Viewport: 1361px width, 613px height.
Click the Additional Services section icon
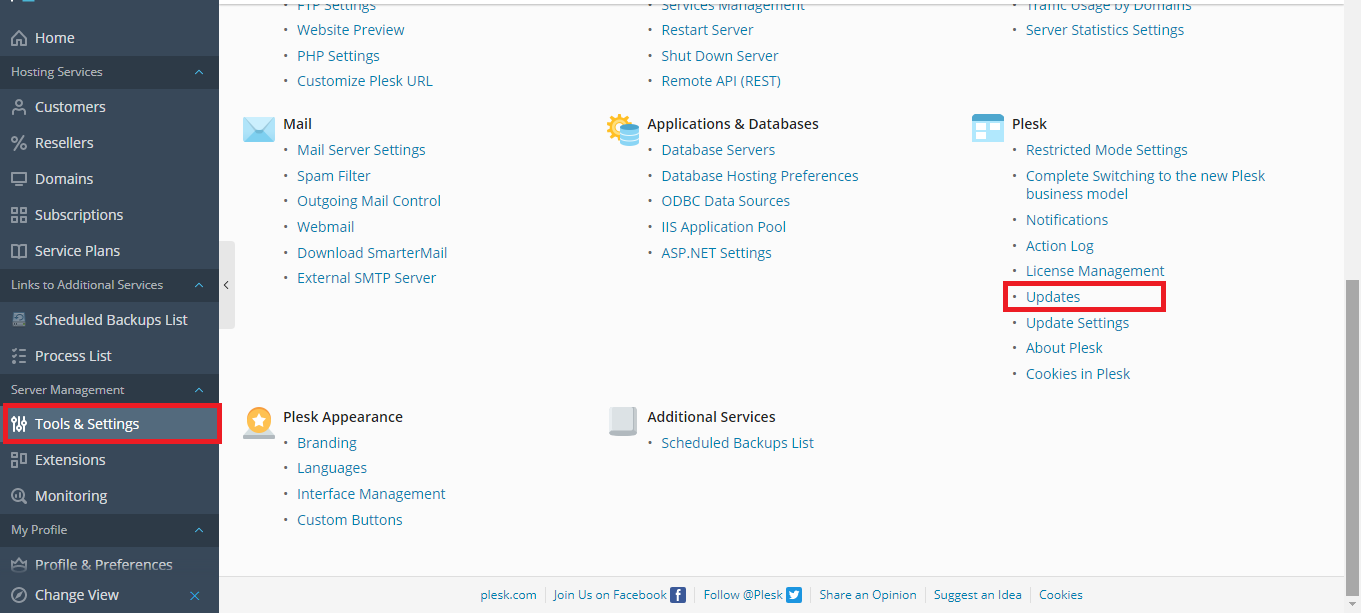[x=623, y=421]
